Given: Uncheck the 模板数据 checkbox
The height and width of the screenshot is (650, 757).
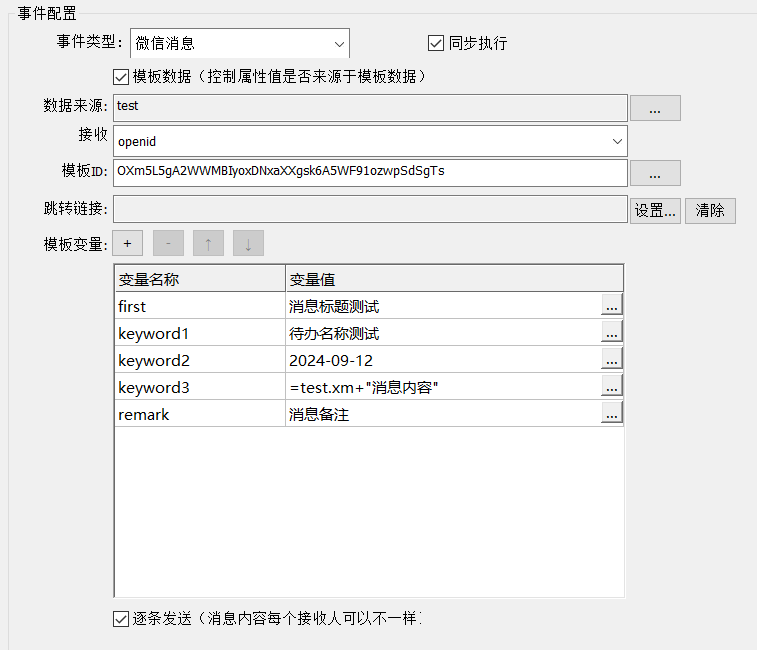Looking at the screenshot, I should (122, 76).
